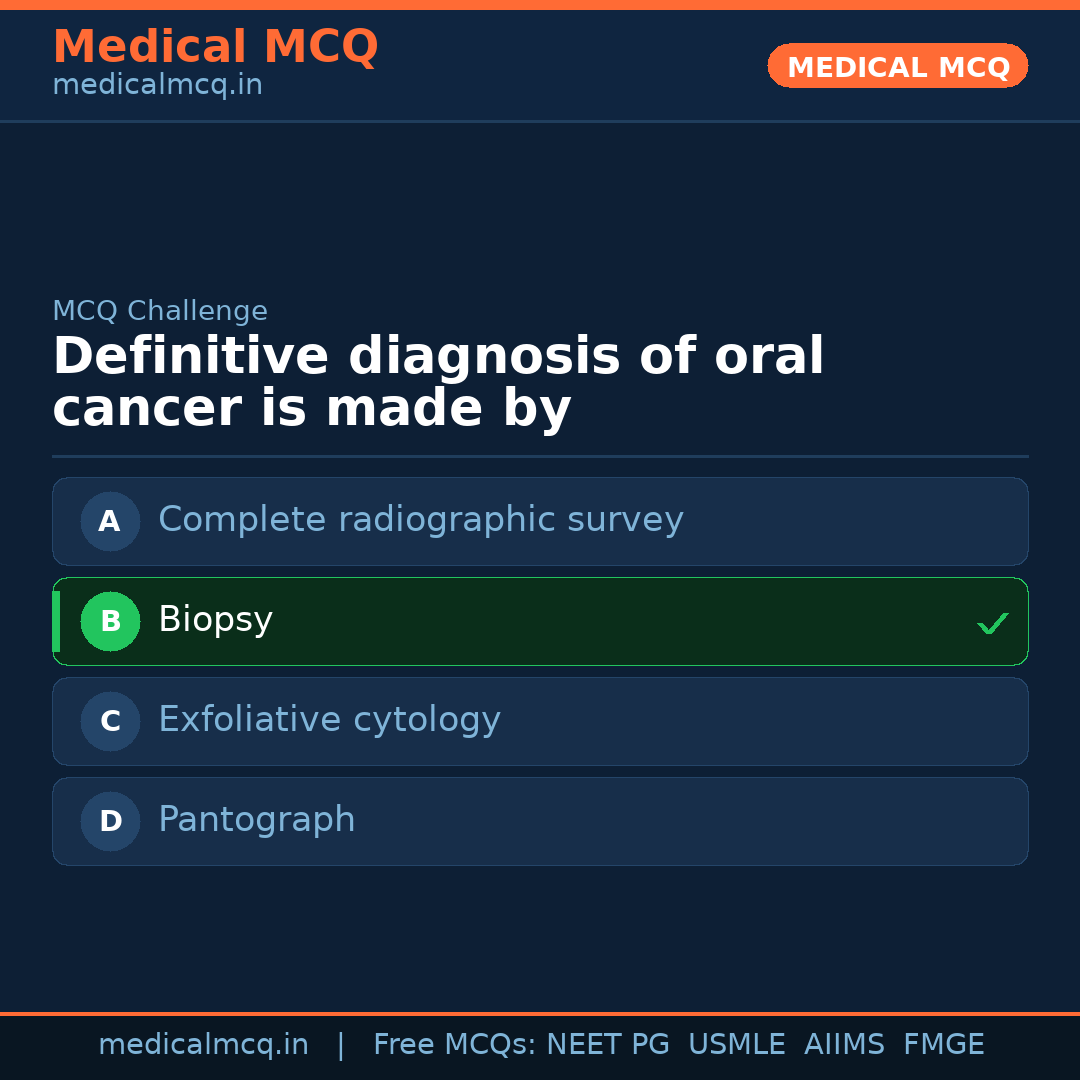Click the circular A badge icon

[110, 521]
